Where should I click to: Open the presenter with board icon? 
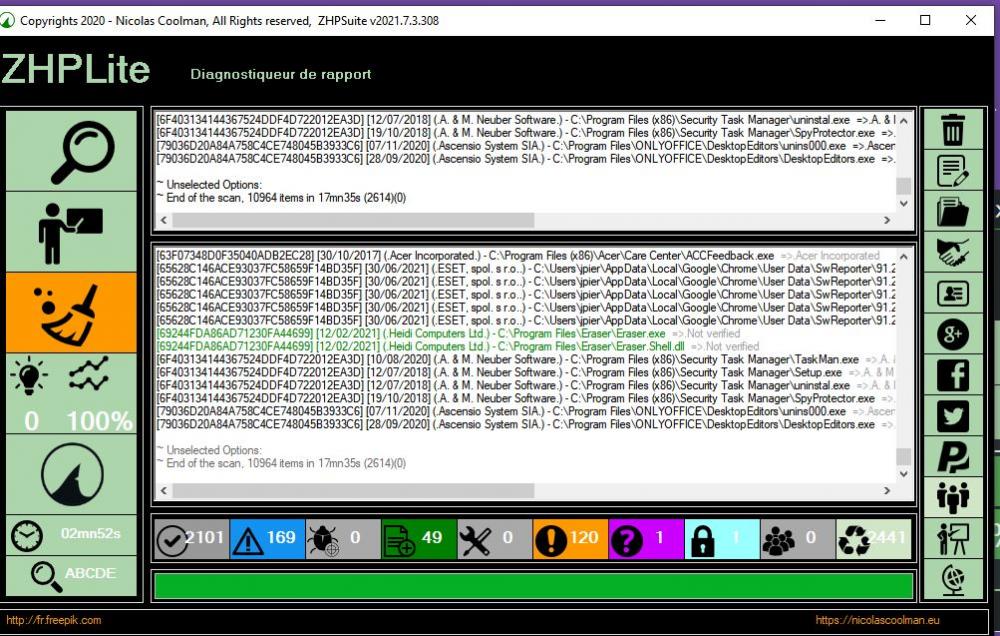pyautogui.click(x=71, y=232)
